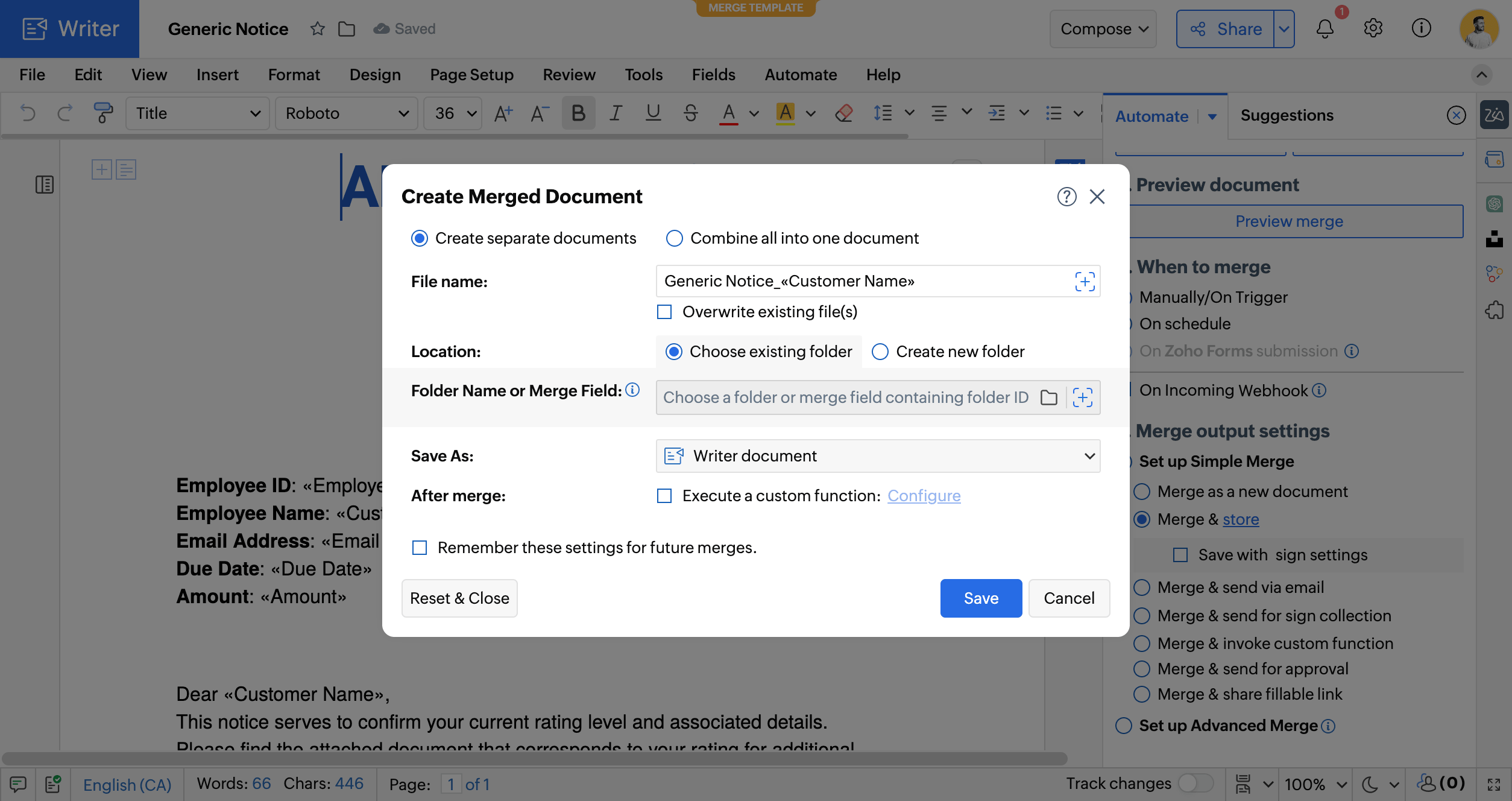Apply strikethrough from toolbar

coord(690,113)
